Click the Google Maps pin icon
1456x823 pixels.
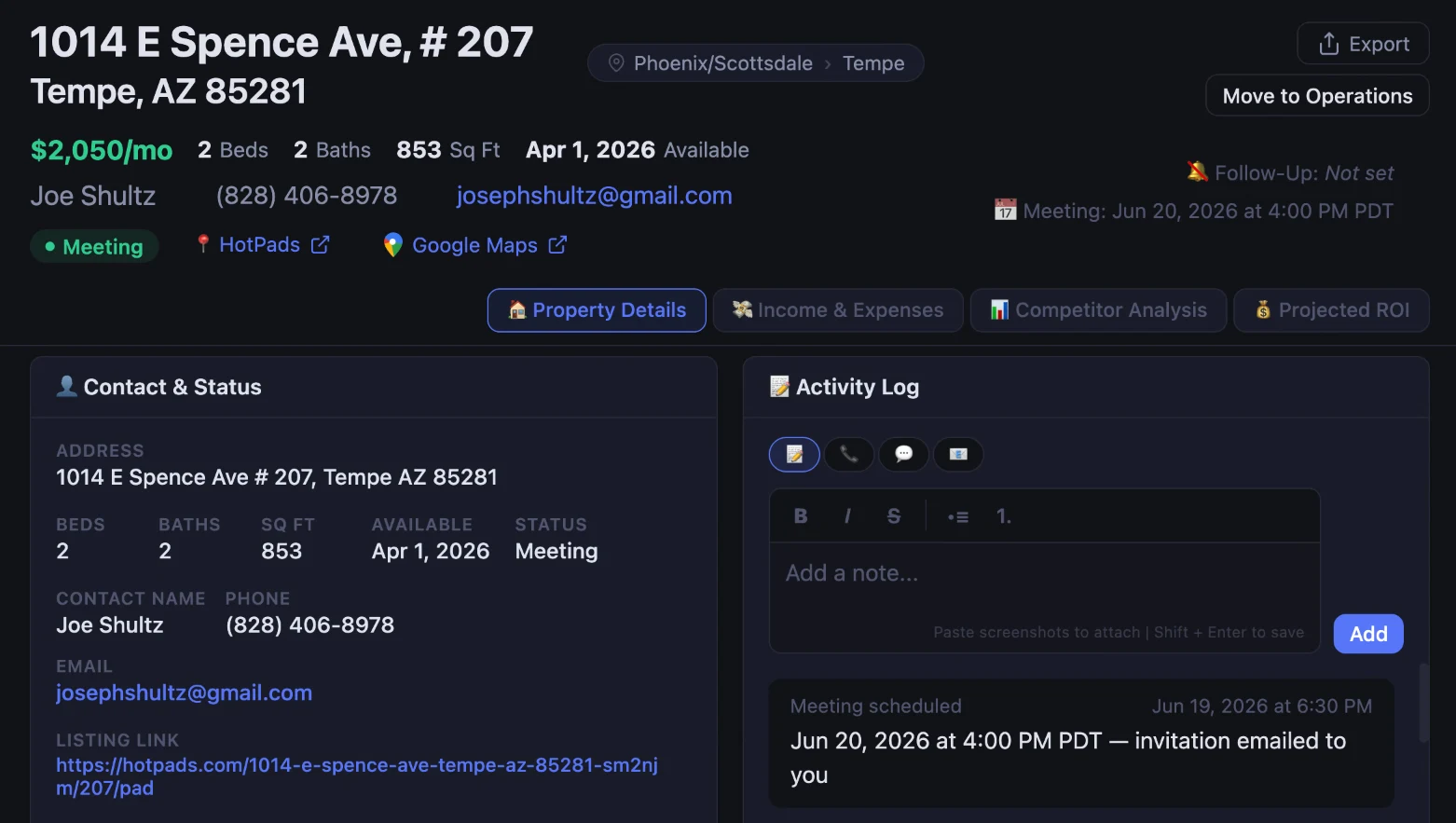(393, 245)
